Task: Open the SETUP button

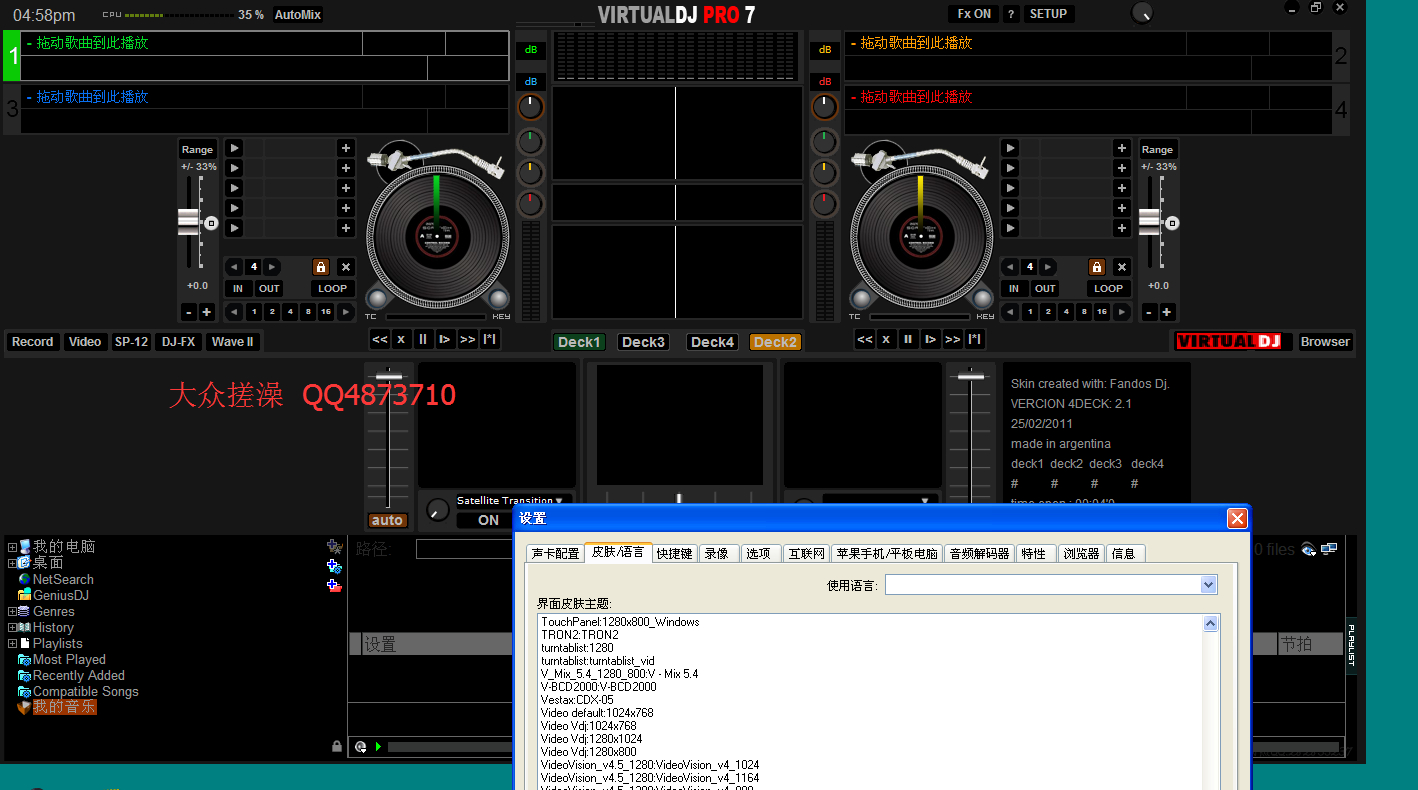Action: click(1048, 14)
